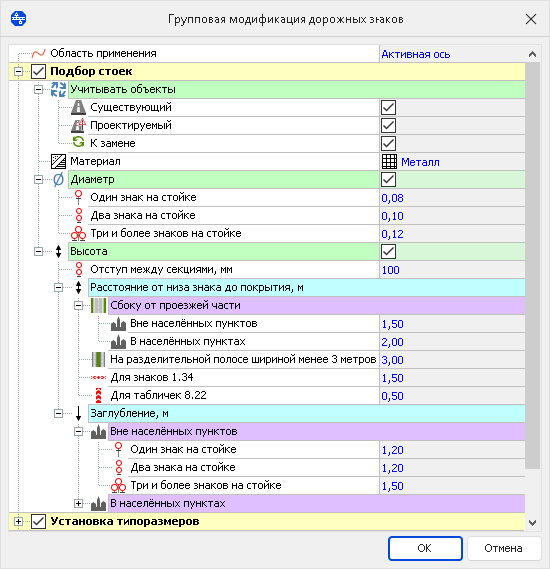Click the blue arrows icon for Учитывать объекты
Screen dimensions: 550x569
click(x=58, y=89)
